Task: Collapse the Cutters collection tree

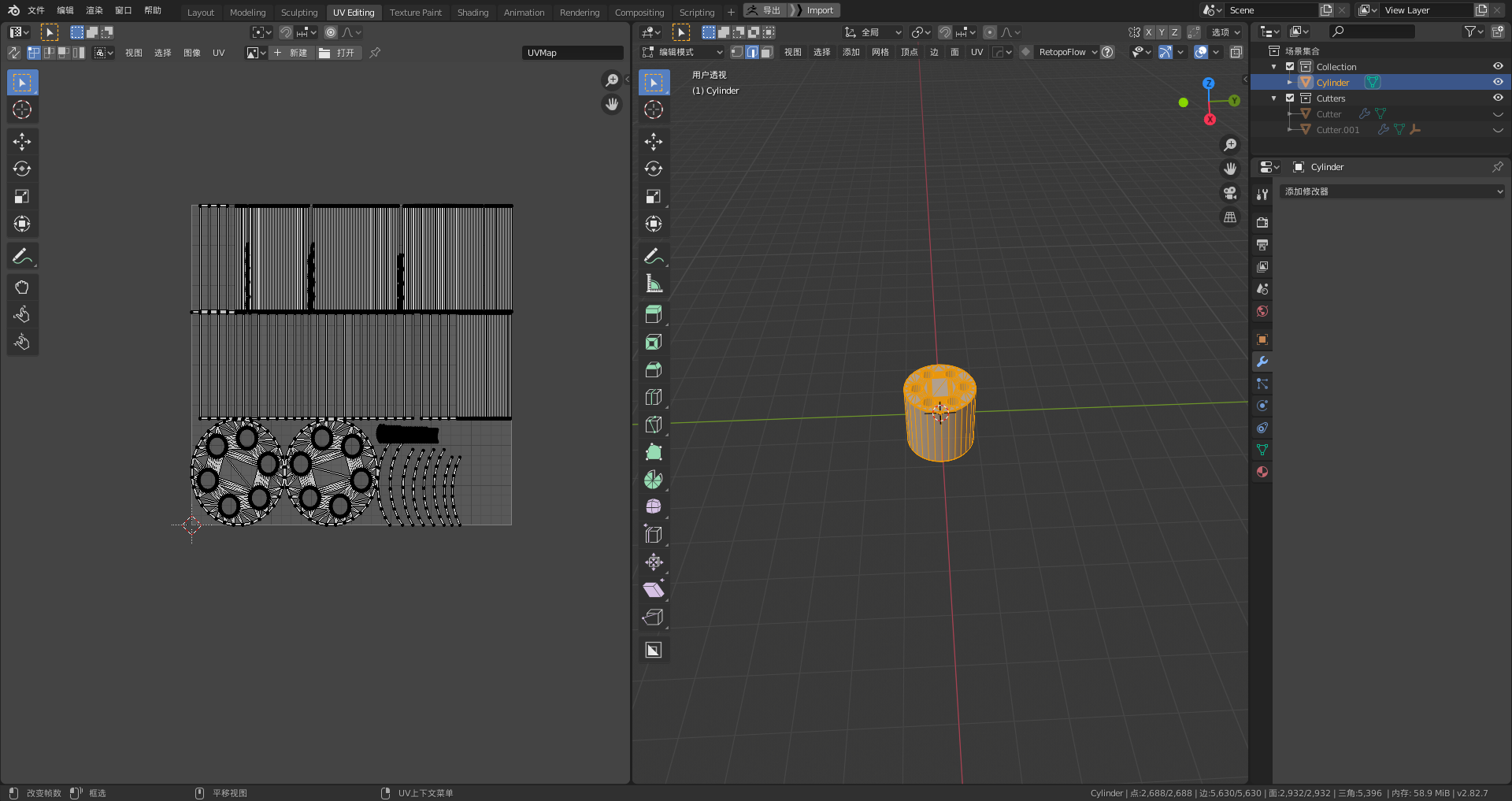Action: tap(1274, 98)
